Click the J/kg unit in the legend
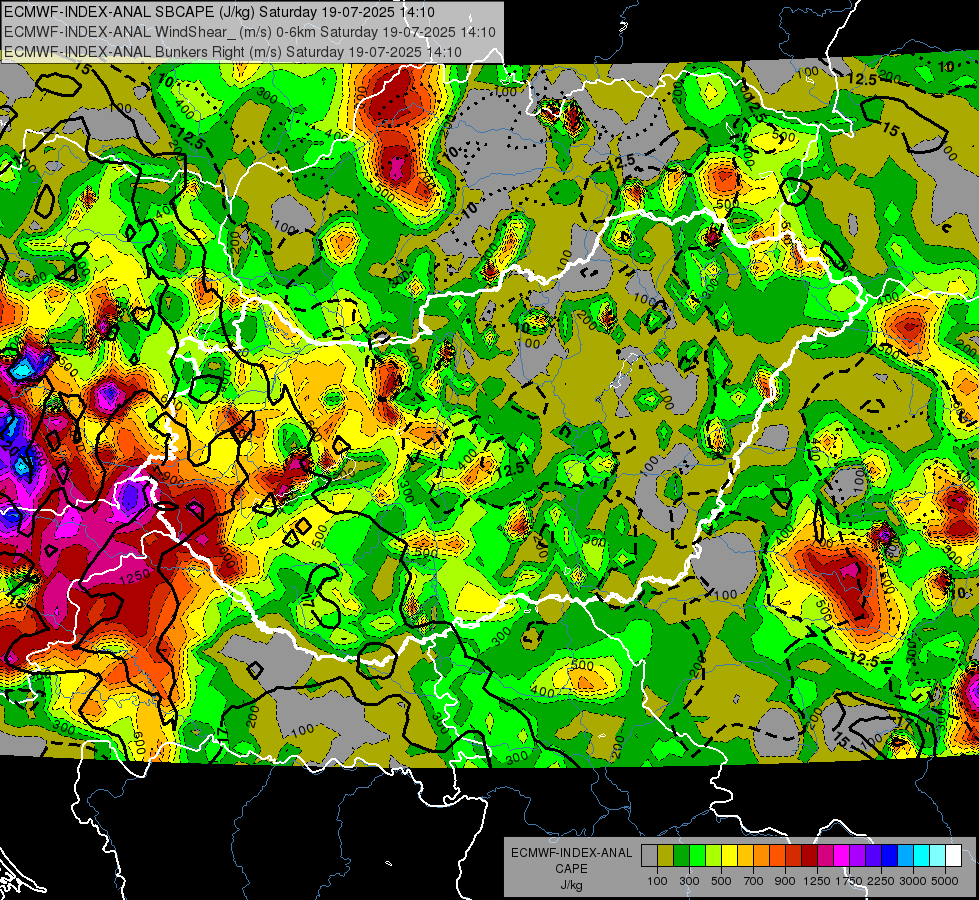Image resolution: width=979 pixels, height=900 pixels. click(571, 885)
